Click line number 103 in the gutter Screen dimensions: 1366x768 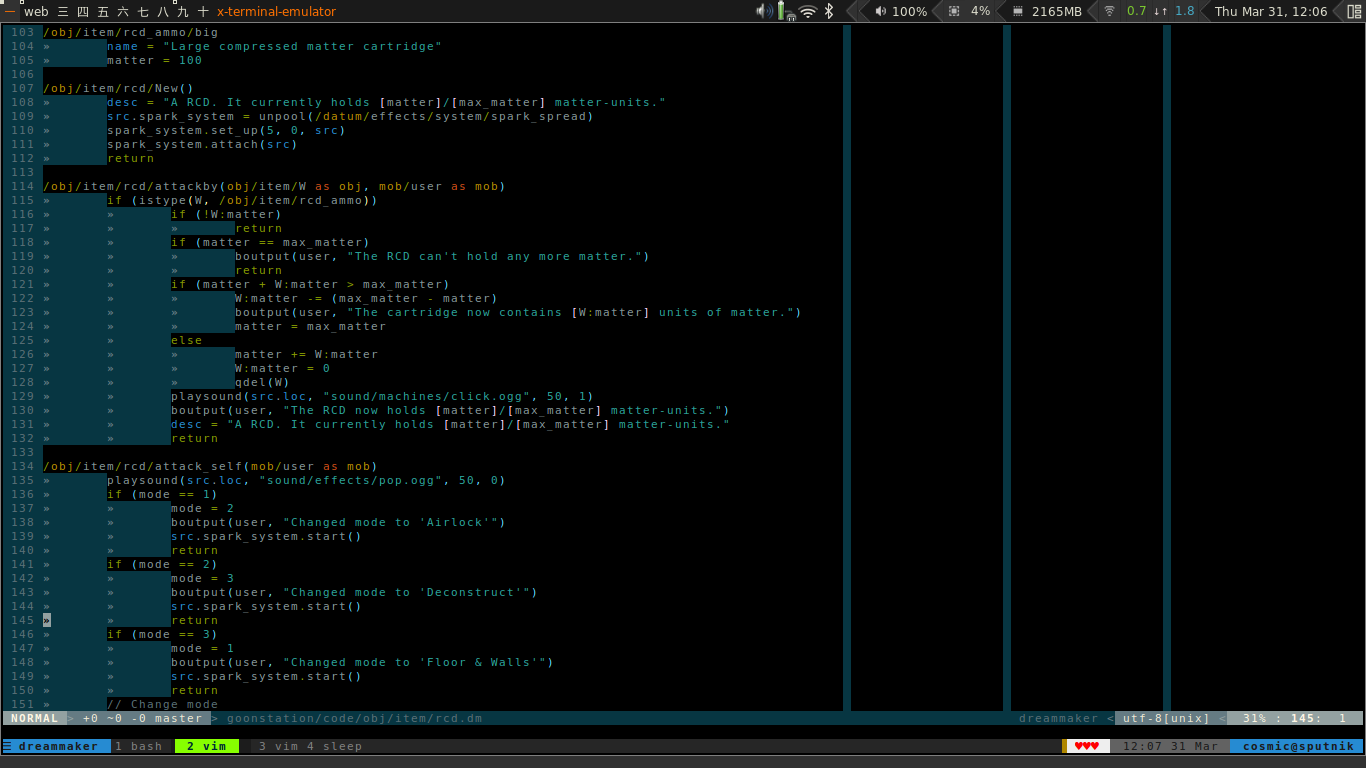(22, 32)
